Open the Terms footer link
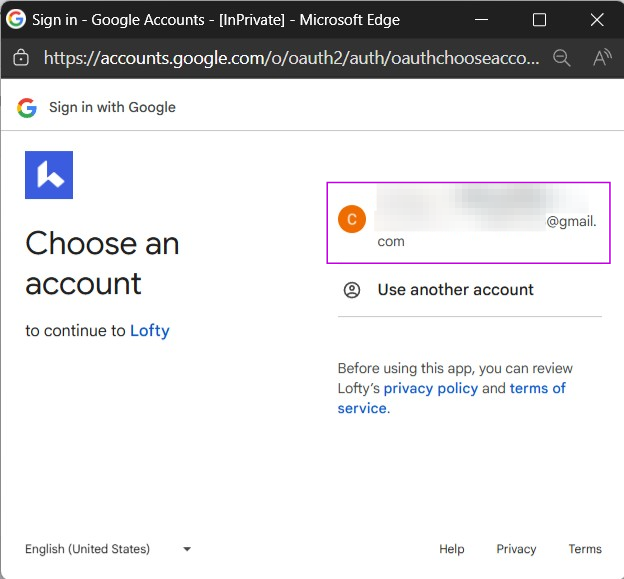624x579 pixels. 585,549
